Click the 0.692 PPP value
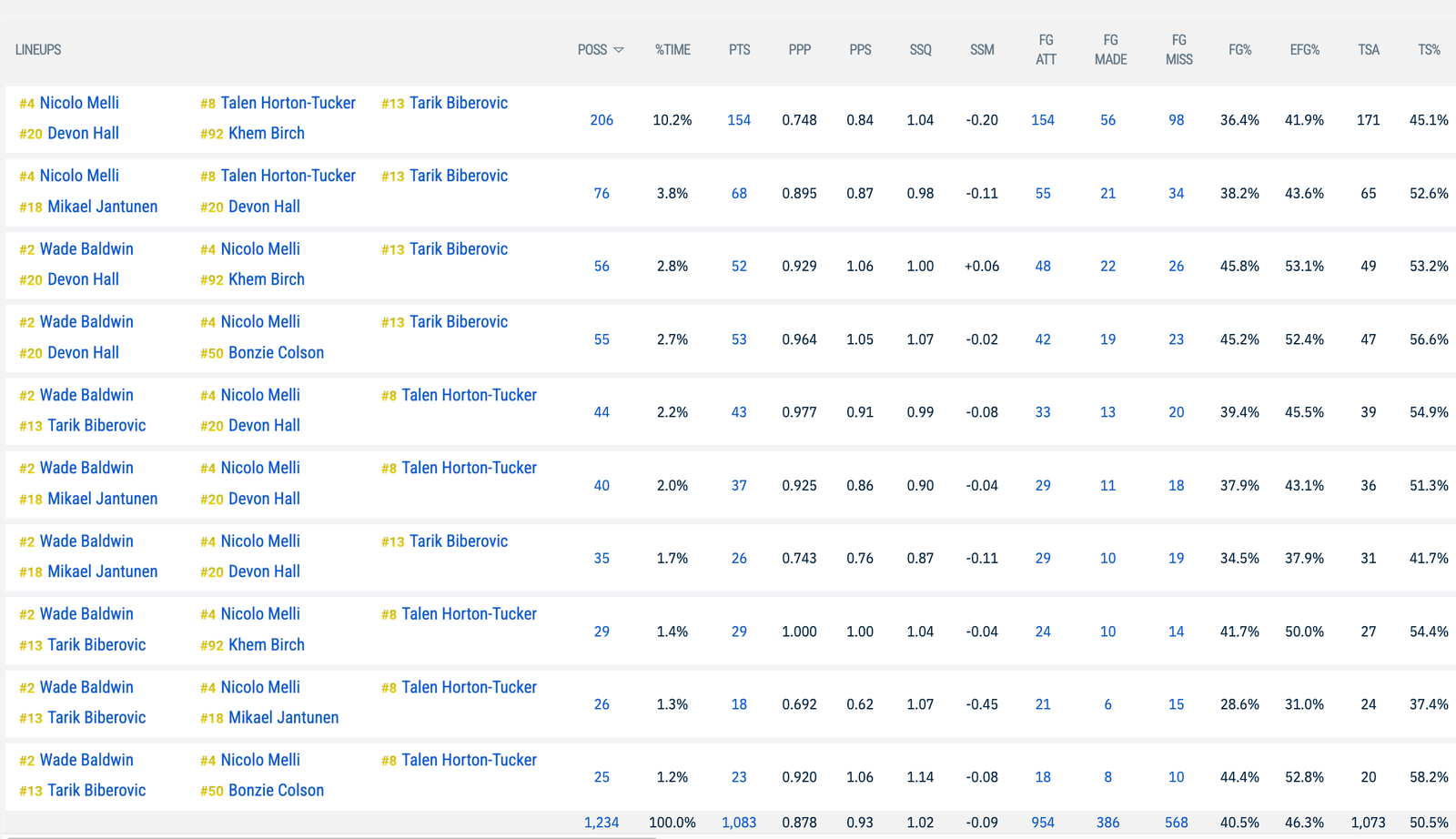 coord(799,704)
